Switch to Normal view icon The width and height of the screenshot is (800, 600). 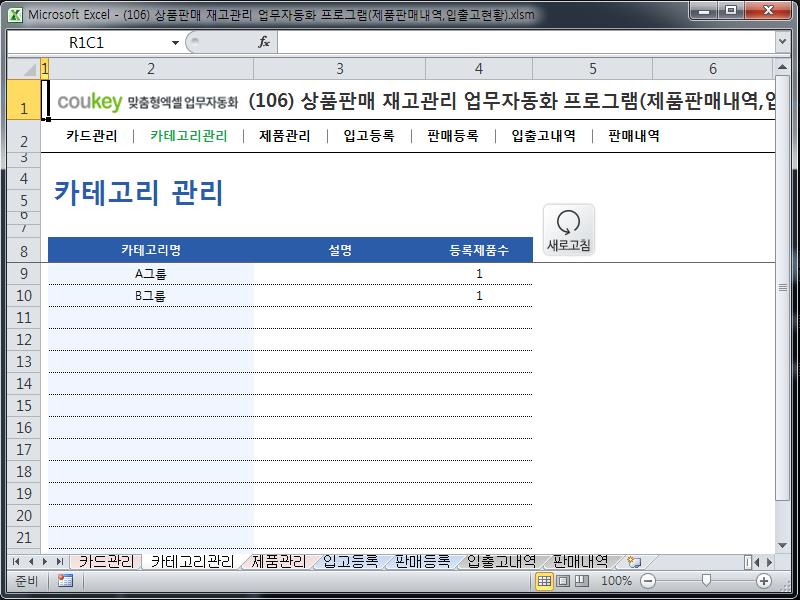click(544, 581)
